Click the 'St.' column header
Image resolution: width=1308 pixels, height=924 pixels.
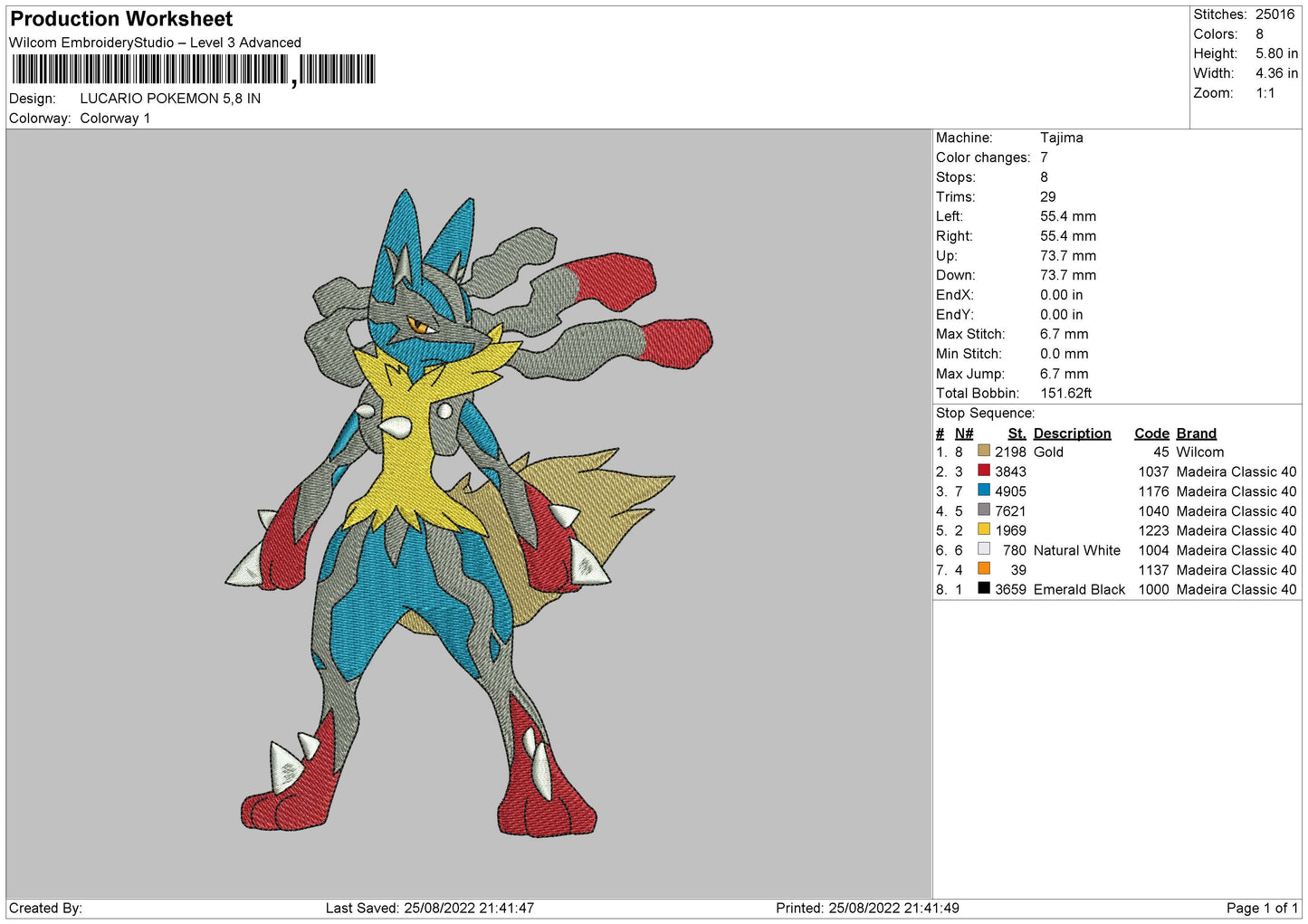coord(1017,433)
